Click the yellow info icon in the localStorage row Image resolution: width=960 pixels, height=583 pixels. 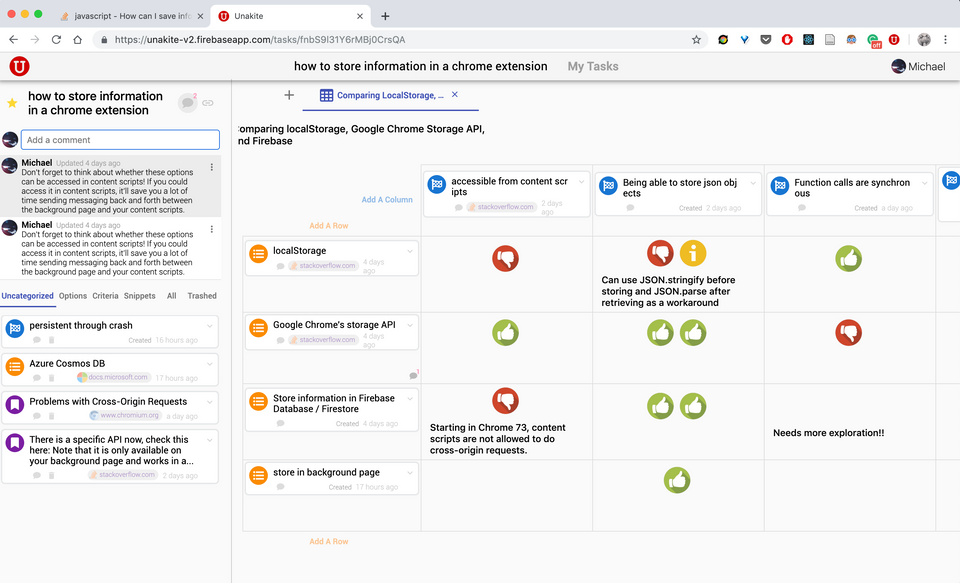[x=695, y=254]
